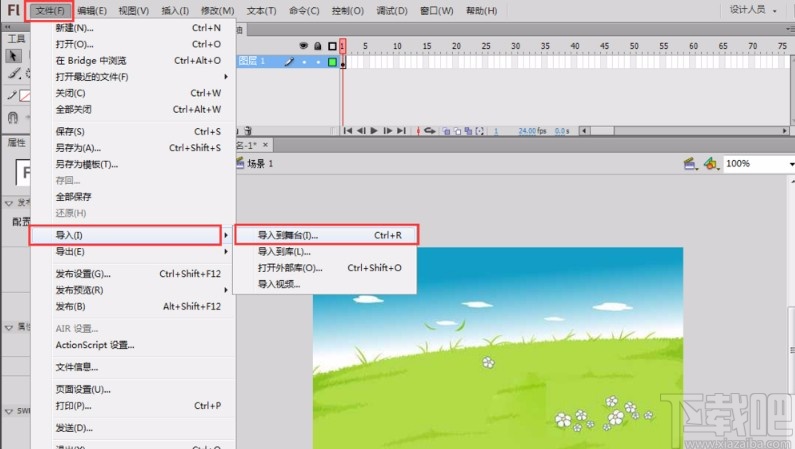Choose 导入到舞台(I)... from submenu
This screenshot has height=449, width=795.
click(327, 235)
